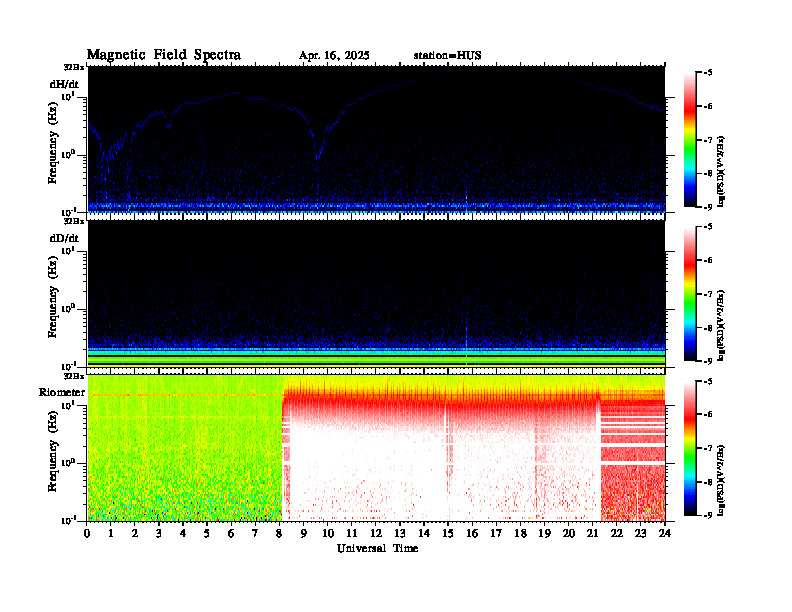Click the hour "13" tick label

point(400,534)
